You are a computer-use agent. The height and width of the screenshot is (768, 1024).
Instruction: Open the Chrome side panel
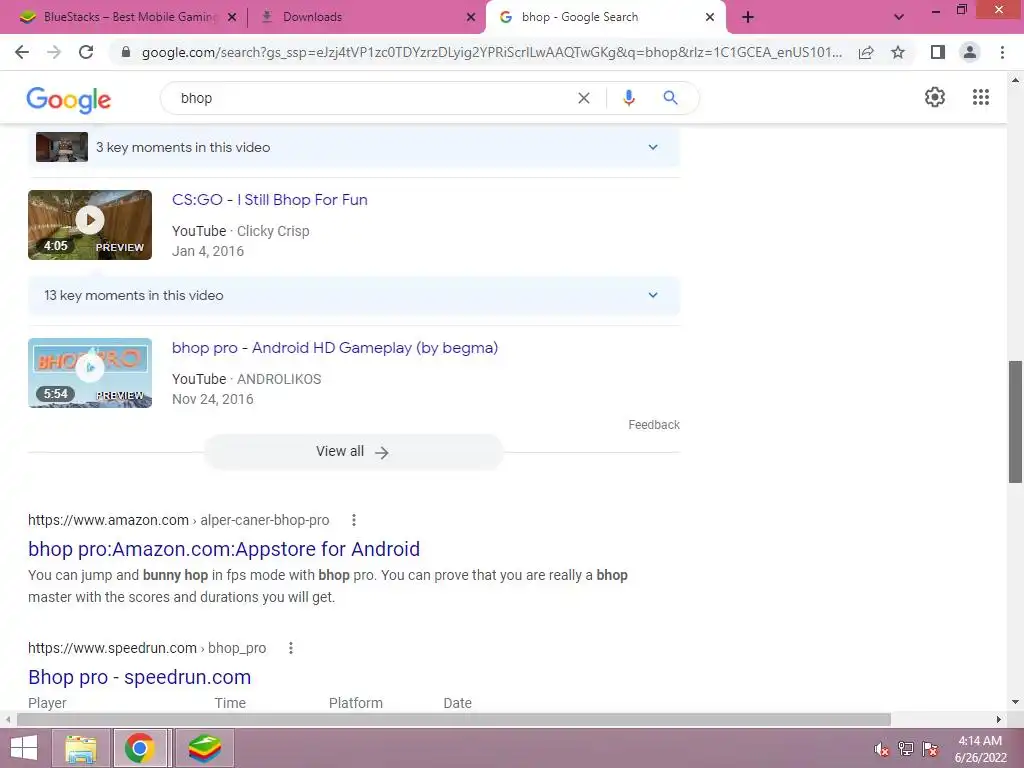click(938, 52)
